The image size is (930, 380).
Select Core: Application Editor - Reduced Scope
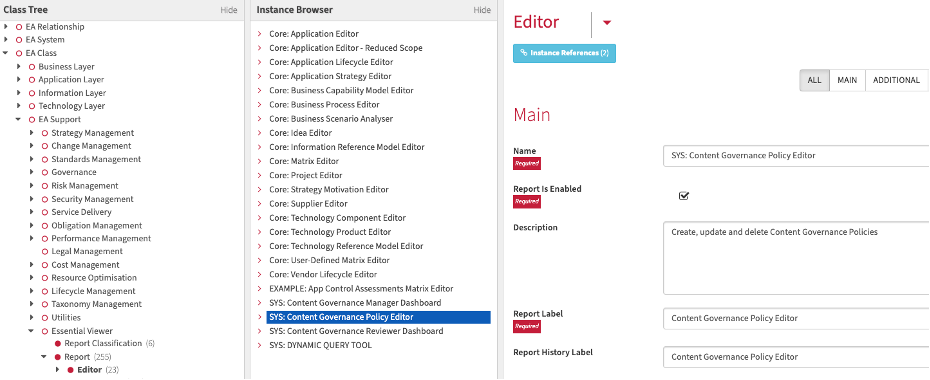346,48
